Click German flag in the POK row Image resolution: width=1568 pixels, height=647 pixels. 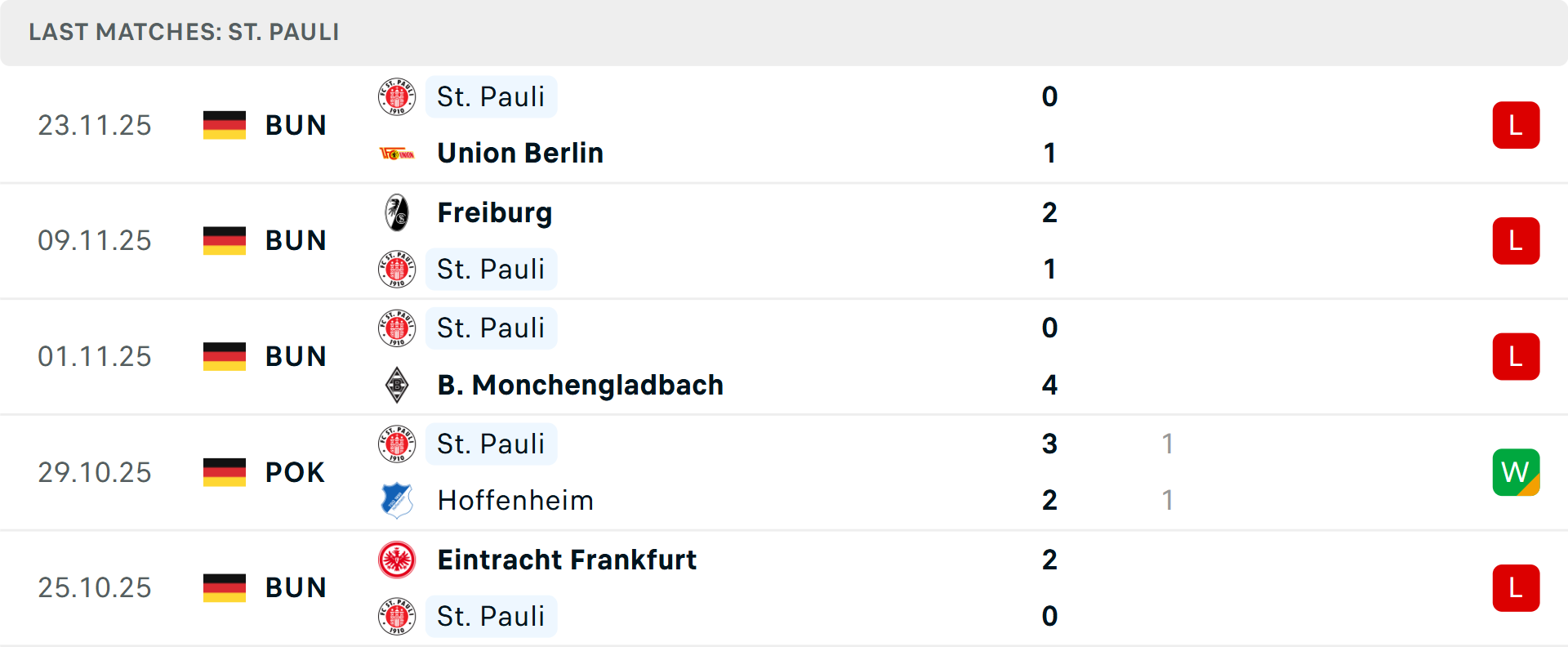tap(225, 472)
